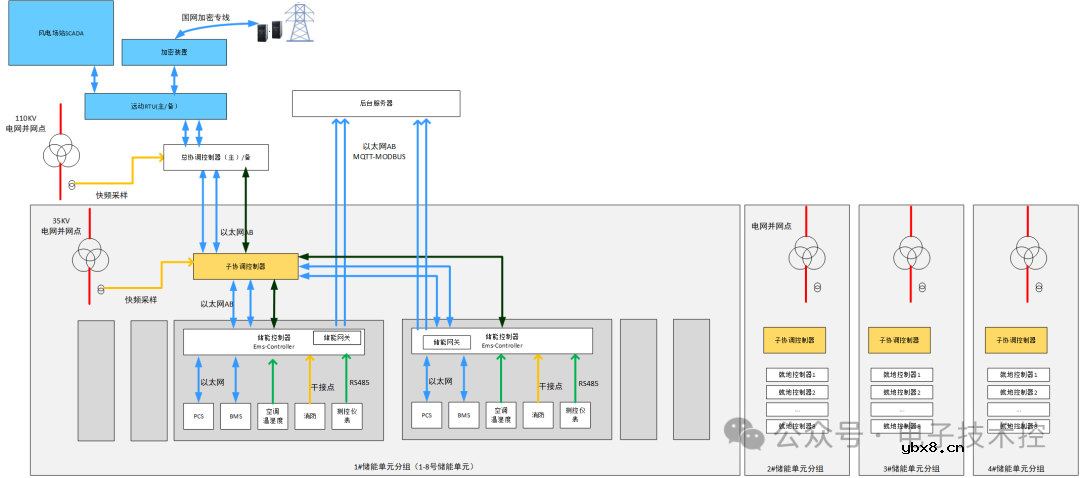
Task: Click the 国网加密专线 label
Action: [205, 17]
